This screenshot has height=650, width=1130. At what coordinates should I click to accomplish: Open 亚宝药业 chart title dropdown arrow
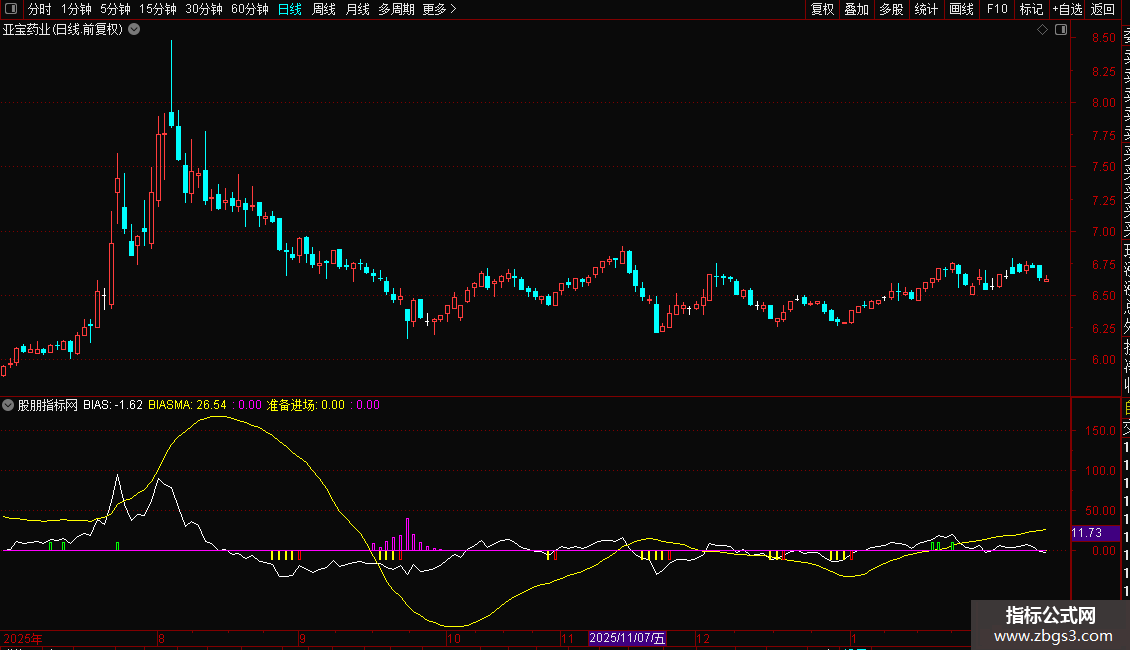tap(134, 30)
